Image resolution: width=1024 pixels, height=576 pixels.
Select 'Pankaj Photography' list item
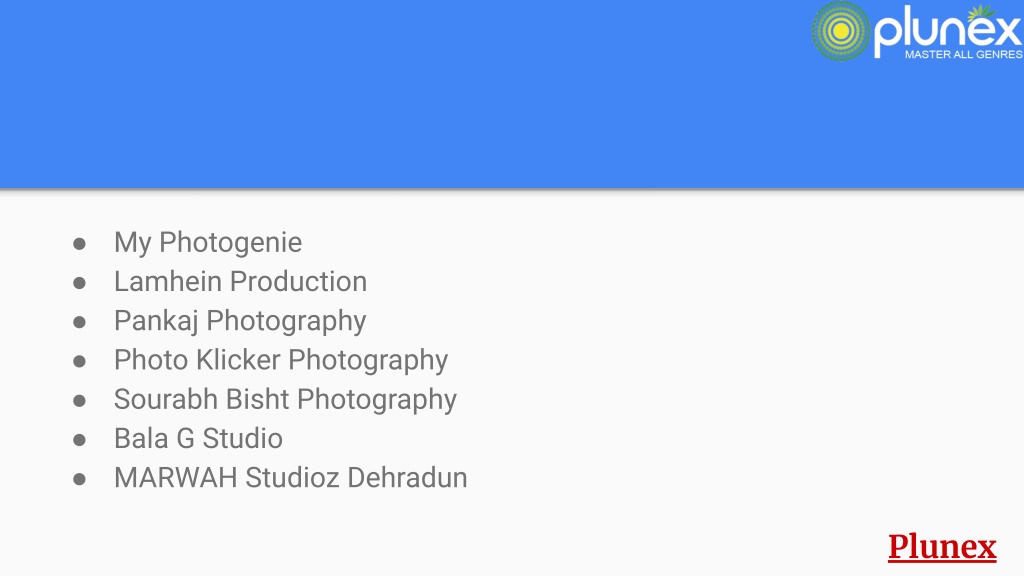click(240, 321)
